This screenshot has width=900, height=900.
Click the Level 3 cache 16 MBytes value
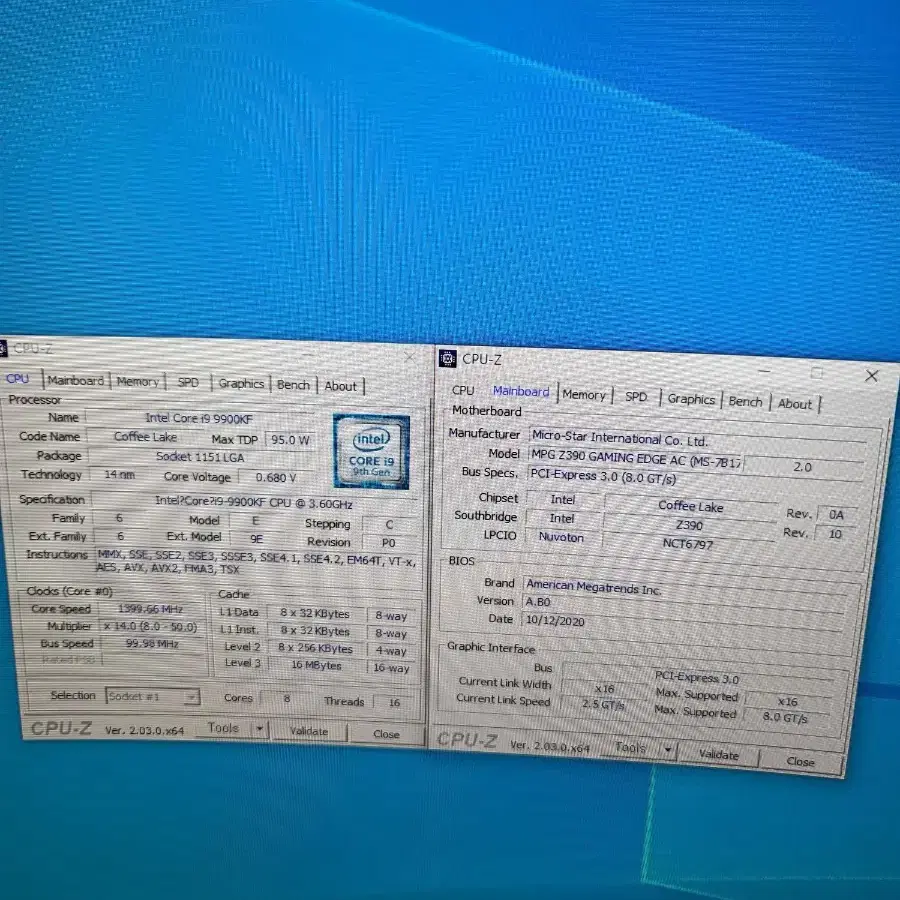(x=316, y=665)
